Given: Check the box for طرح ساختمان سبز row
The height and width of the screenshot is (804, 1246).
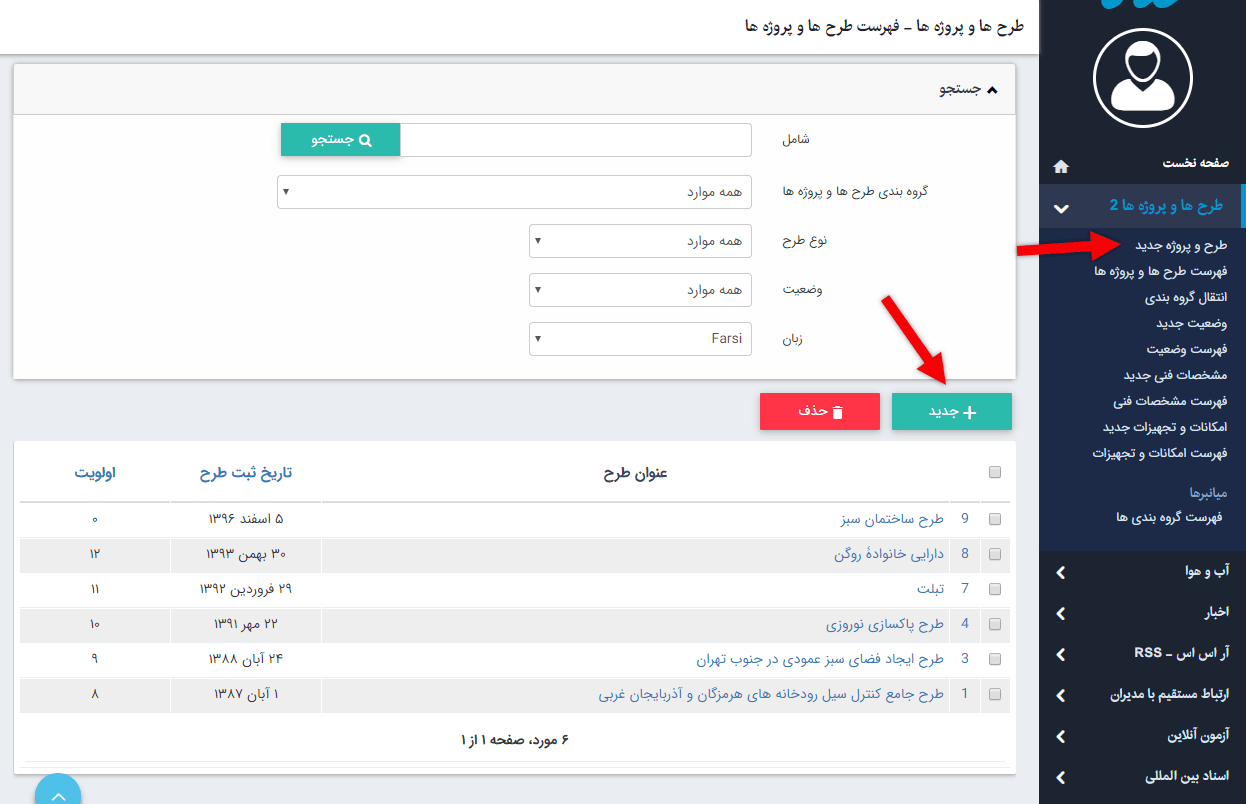Looking at the screenshot, I should [994, 519].
